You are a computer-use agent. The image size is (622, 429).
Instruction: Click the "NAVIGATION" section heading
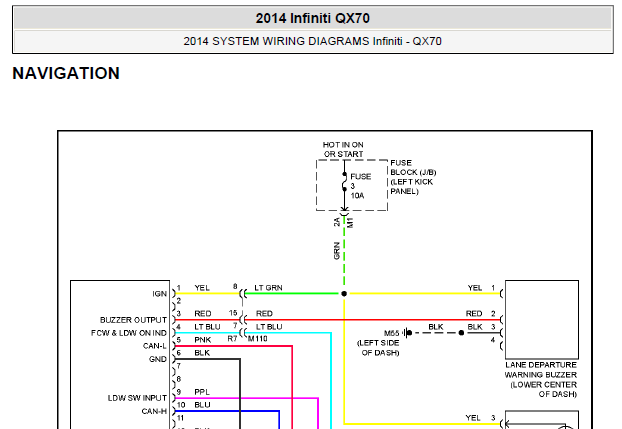click(x=66, y=73)
